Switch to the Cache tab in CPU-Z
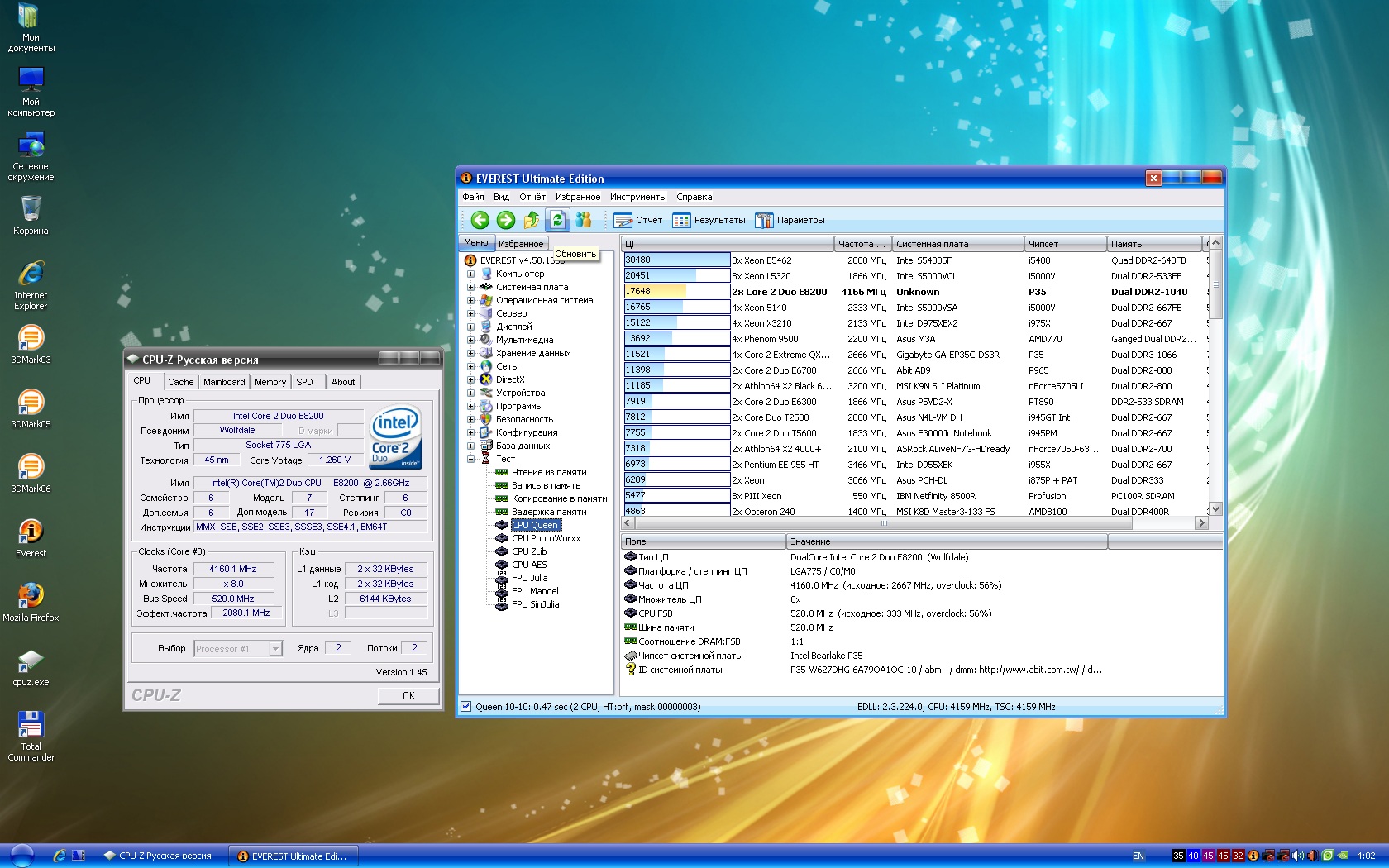 [181, 382]
